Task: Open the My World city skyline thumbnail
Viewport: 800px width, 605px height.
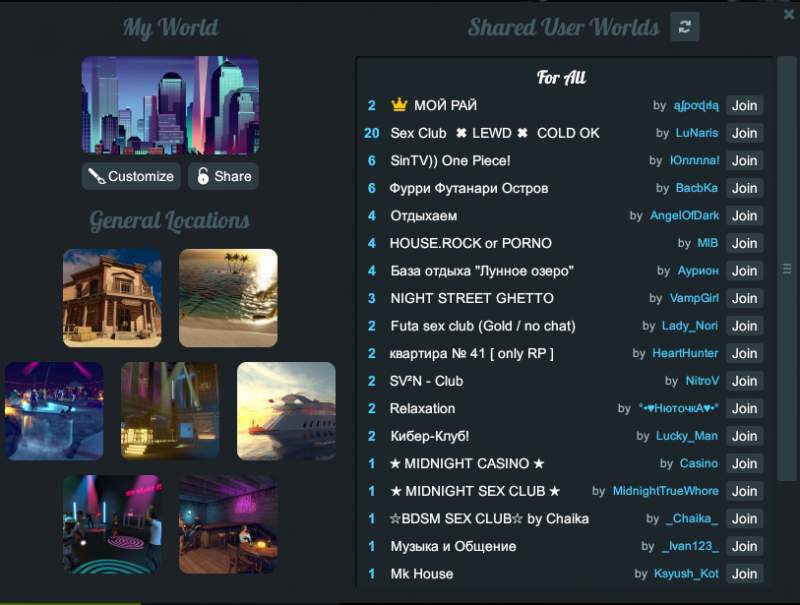Action: point(170,105)
